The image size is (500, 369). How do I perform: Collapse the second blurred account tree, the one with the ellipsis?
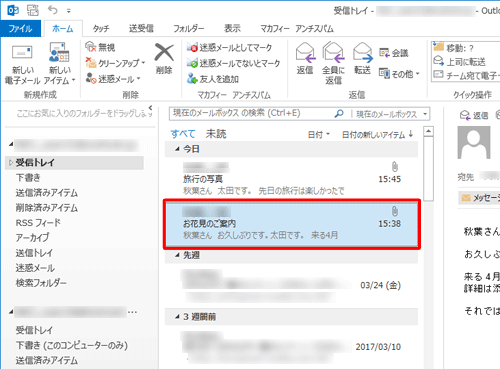coord(11,312)
